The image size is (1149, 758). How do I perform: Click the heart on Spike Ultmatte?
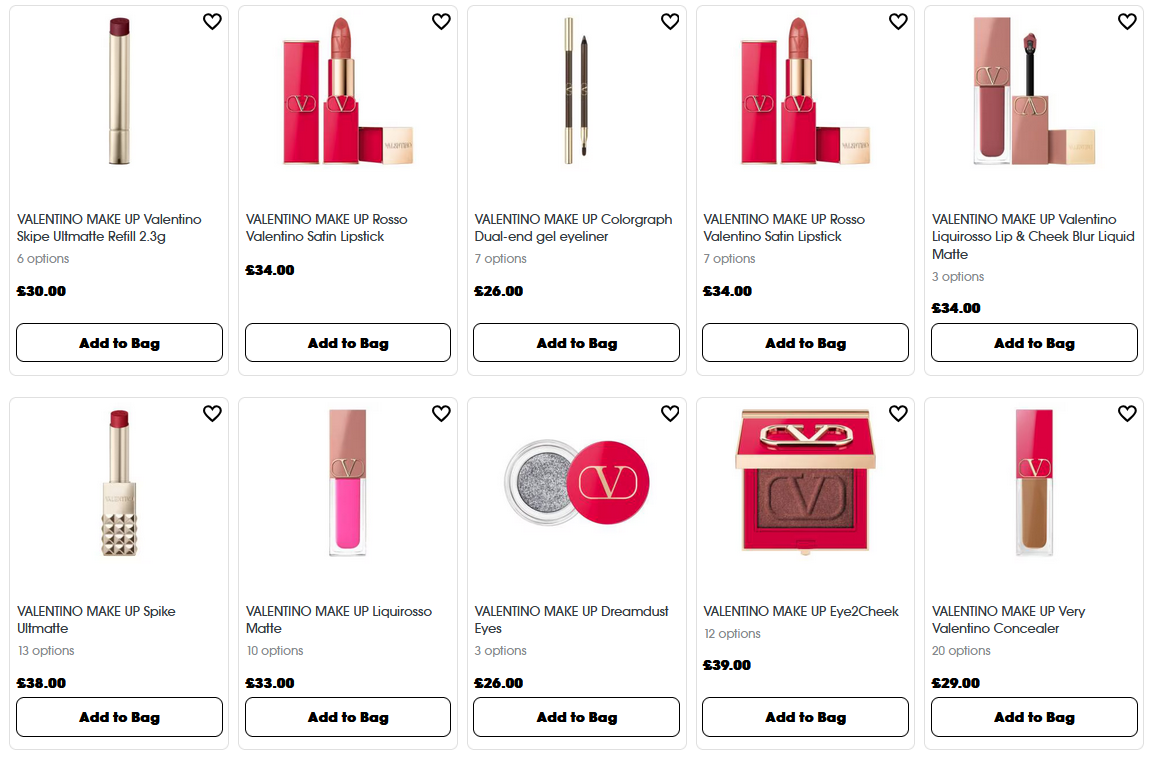point(212,413)
